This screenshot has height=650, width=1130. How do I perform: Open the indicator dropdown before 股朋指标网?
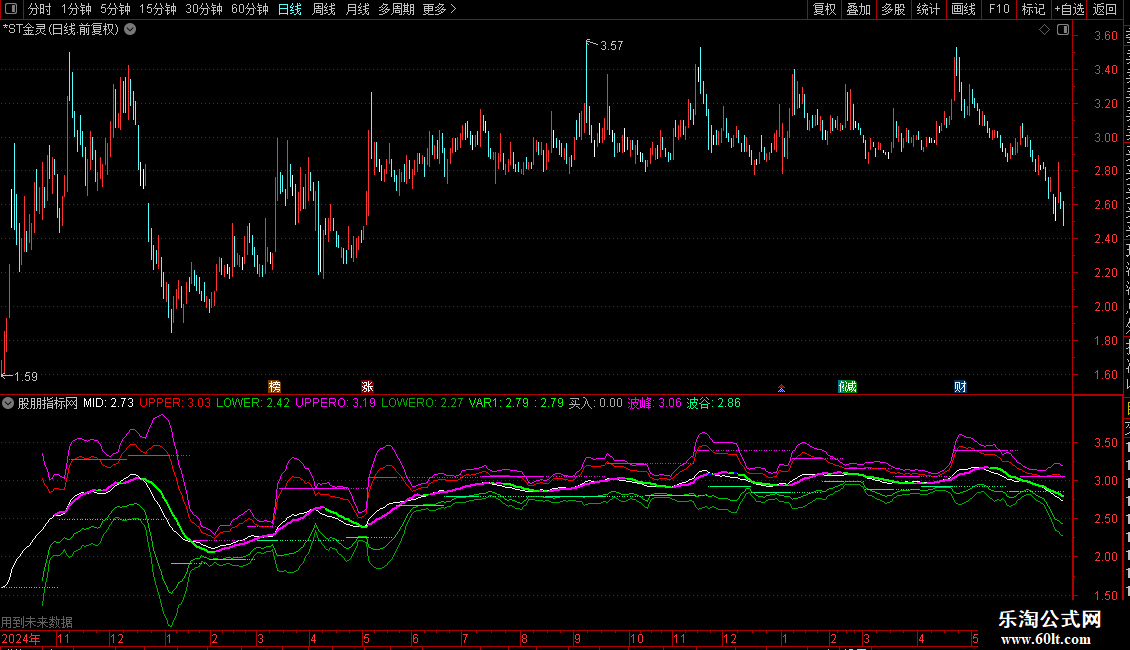pos(8,404)
